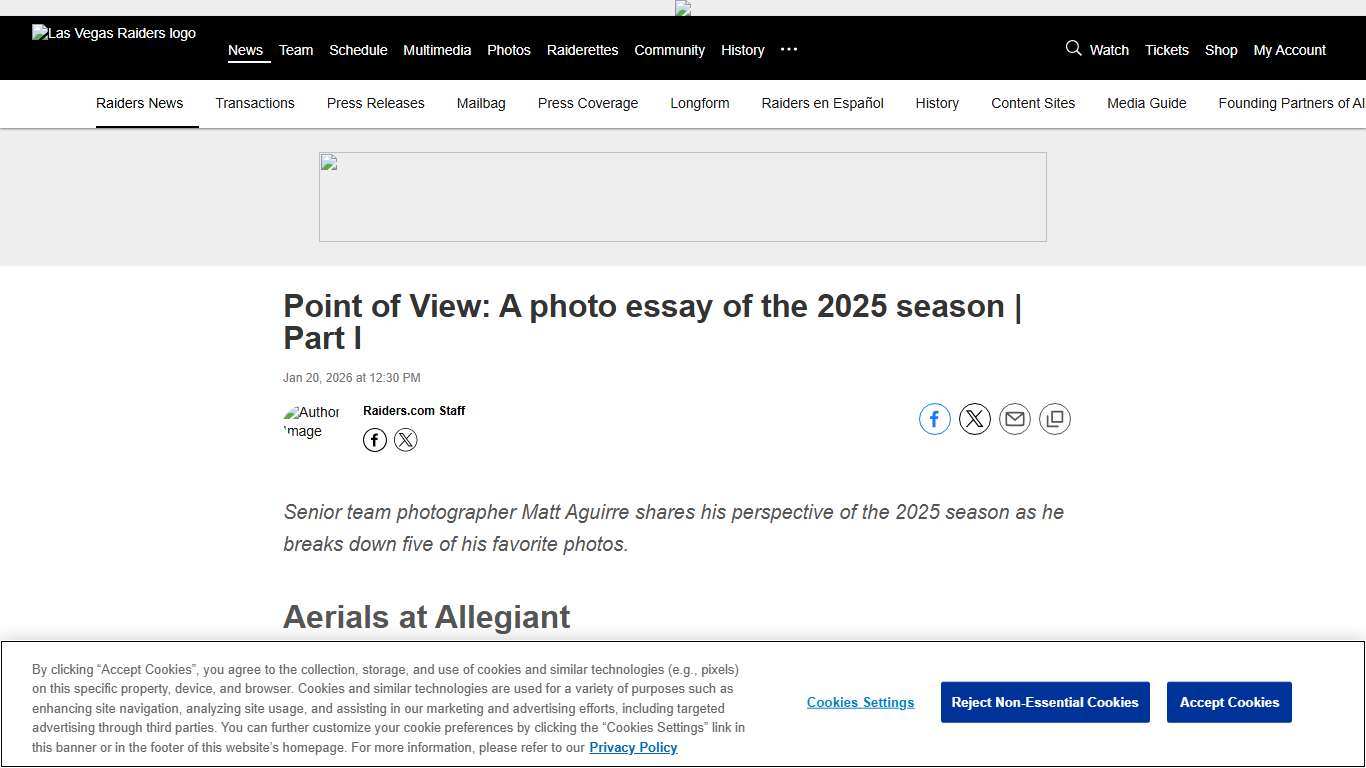Open the site search magnifier icon

[1073, 48]
